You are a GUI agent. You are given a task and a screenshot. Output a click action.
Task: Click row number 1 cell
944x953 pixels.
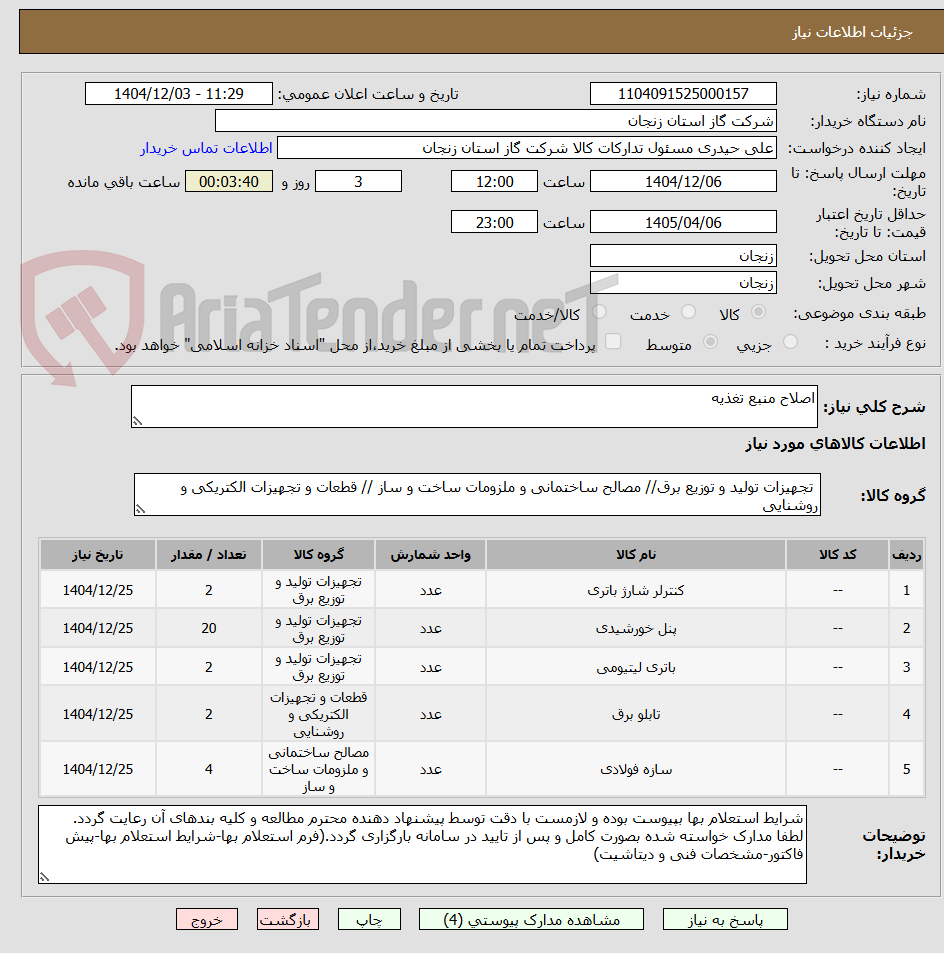click(x=906, y=590)
